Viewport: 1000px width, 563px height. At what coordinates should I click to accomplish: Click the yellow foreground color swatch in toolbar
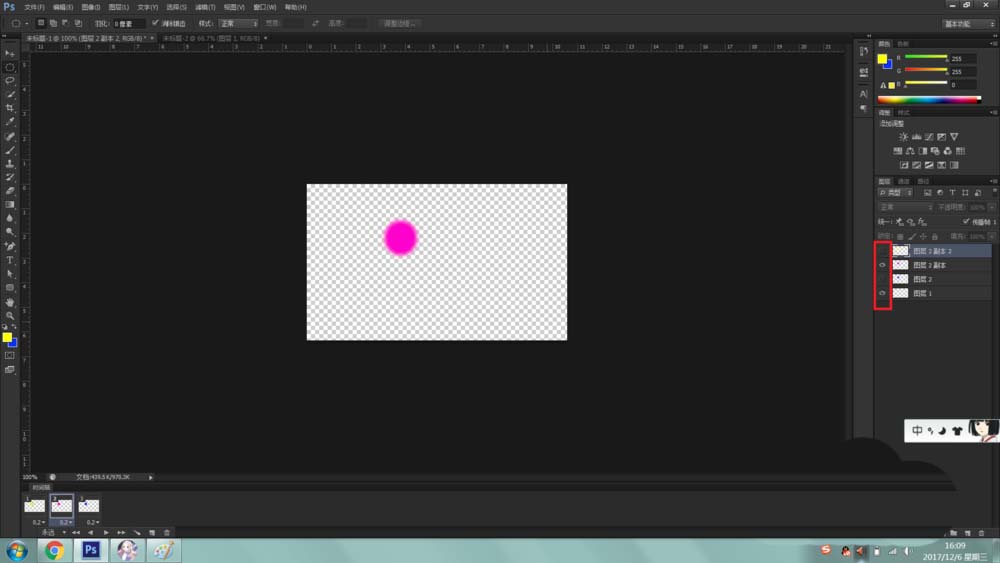tap(6, 337)
